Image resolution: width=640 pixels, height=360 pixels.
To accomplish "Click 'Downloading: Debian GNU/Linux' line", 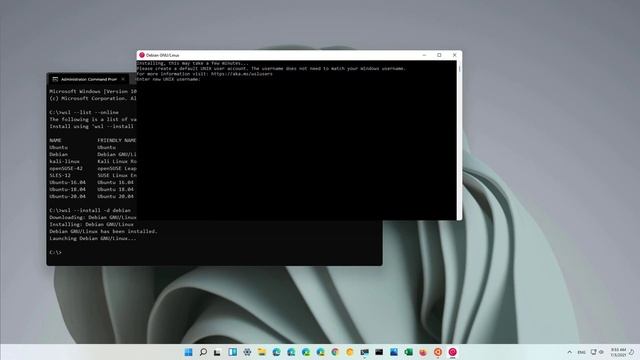I will coord(93,217).
